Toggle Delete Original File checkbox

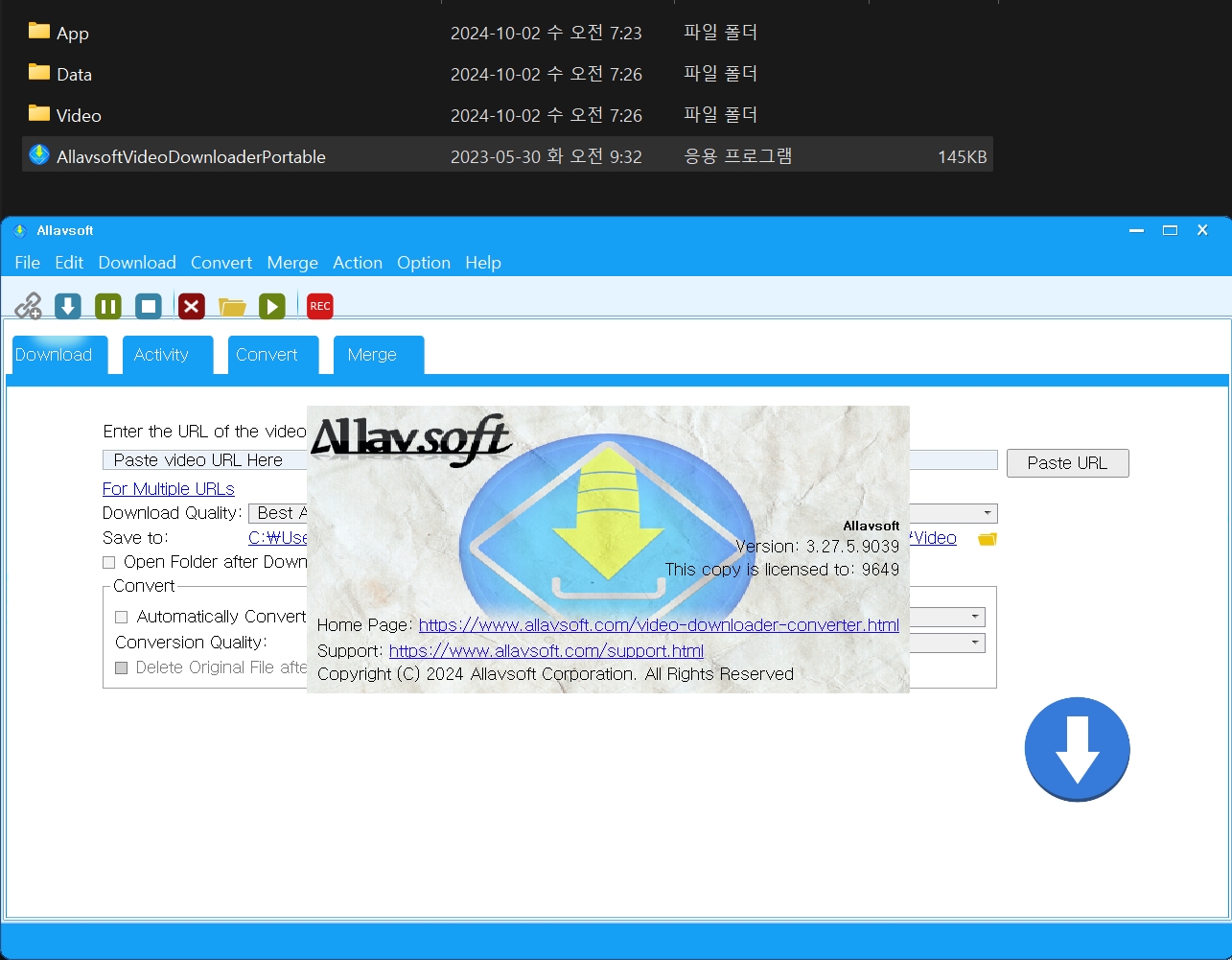click(x=122, y=667)
